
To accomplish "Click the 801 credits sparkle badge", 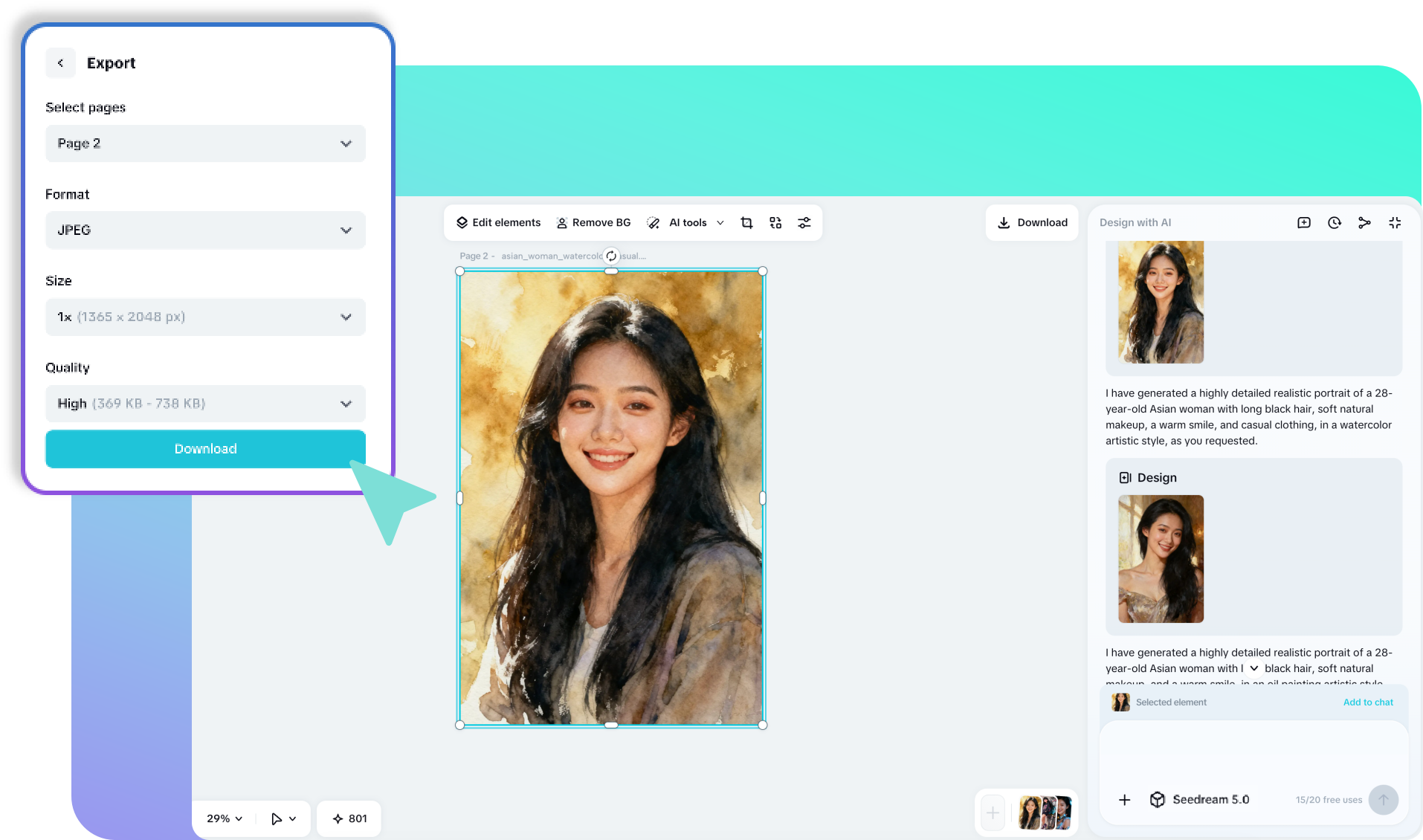I will click(348, 818).
